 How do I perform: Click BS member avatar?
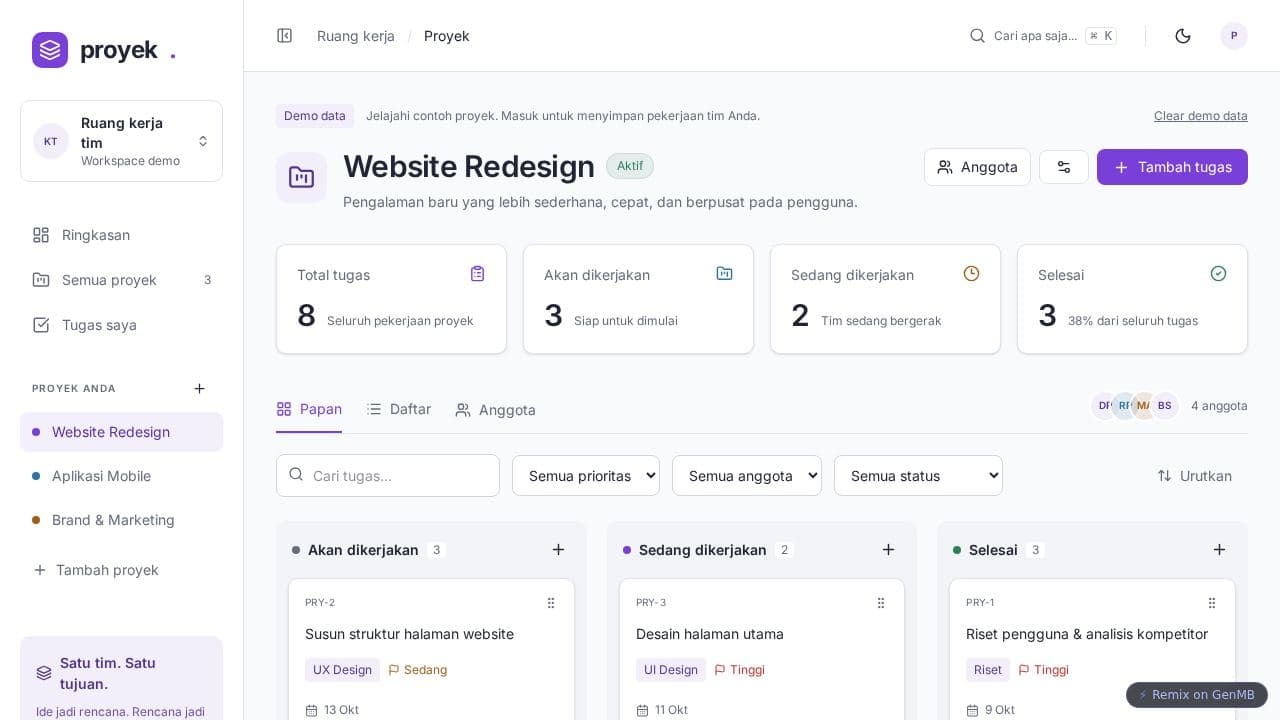(x=1165, y=406)
